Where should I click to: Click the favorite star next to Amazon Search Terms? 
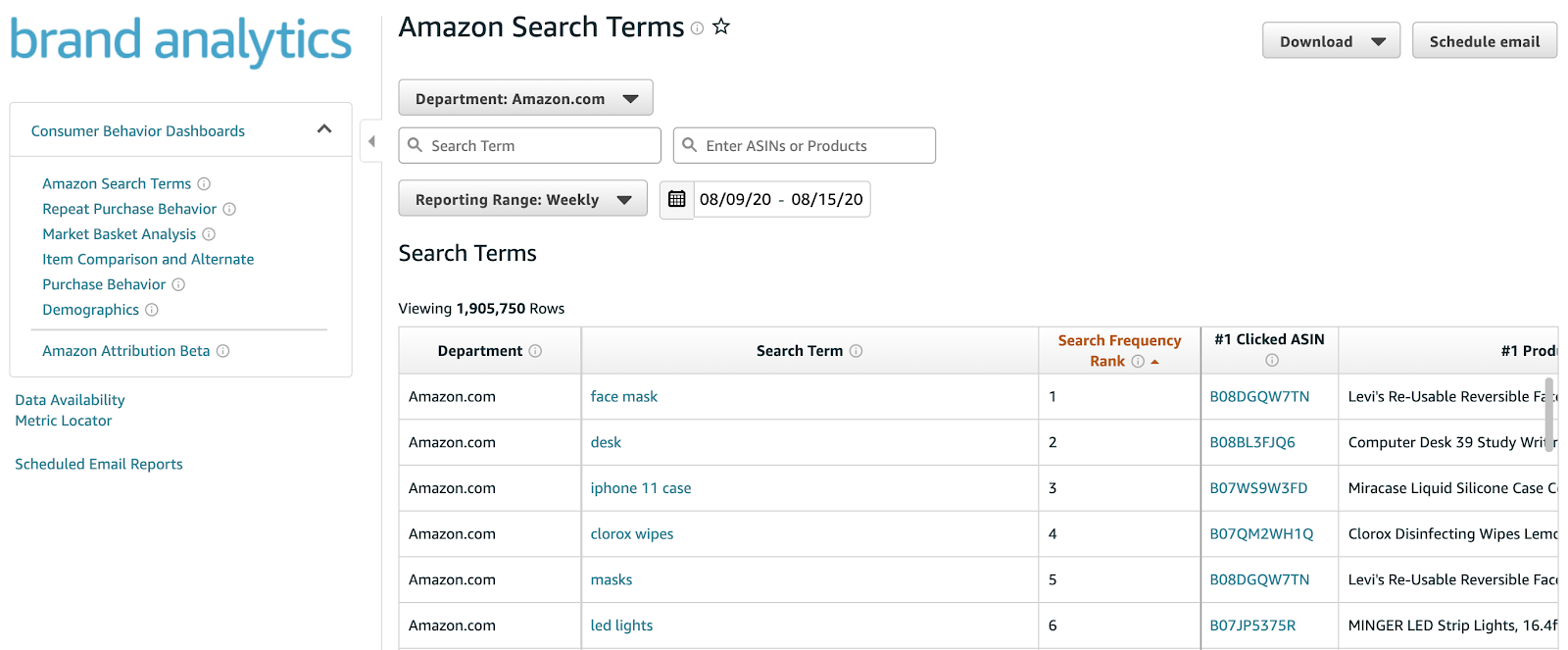[x=721, y=27]
